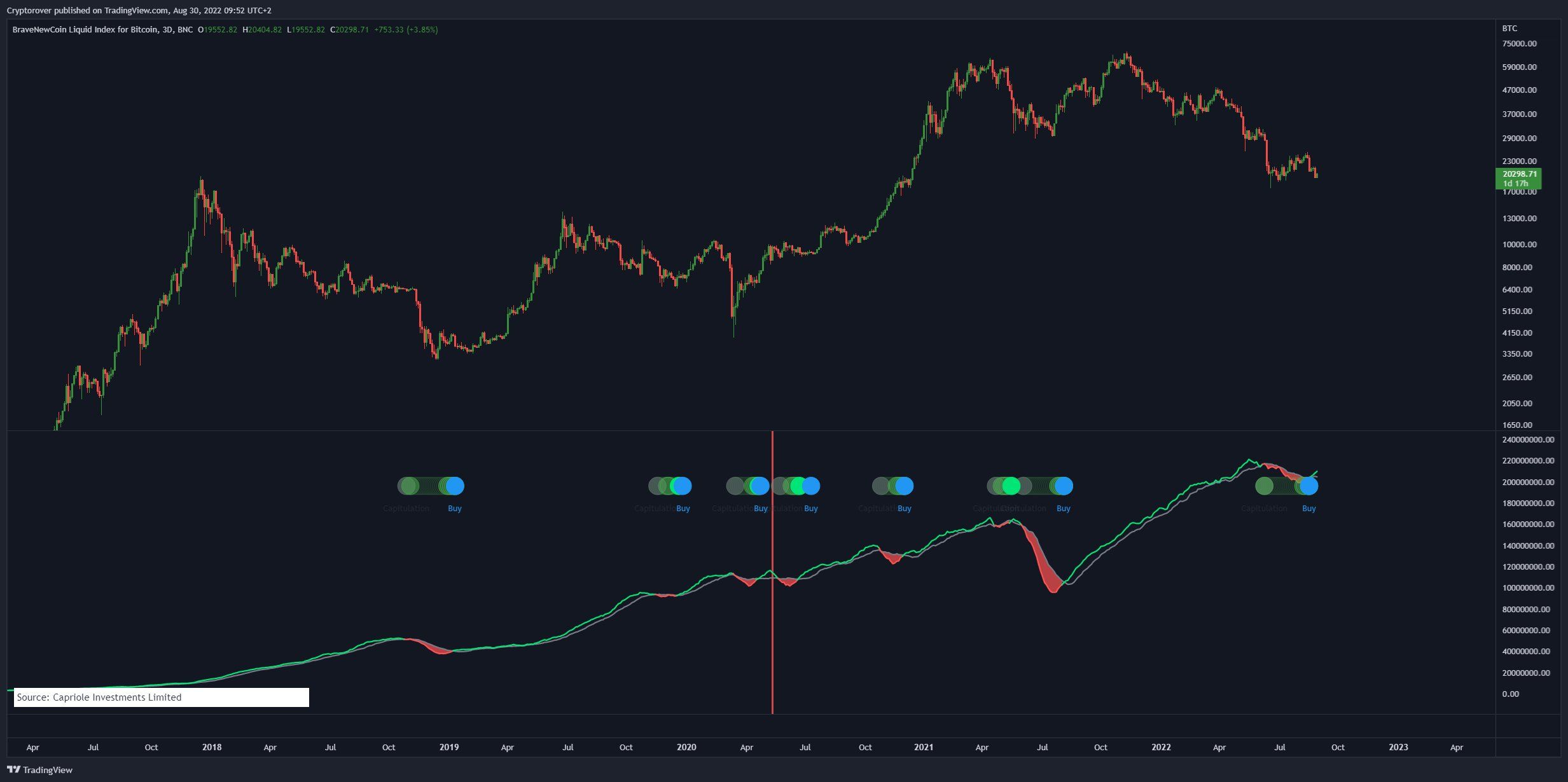Click the blue Buy dot near January 2019
Image resolution: width=1568 pixels, height=782 pixels.
455,486
